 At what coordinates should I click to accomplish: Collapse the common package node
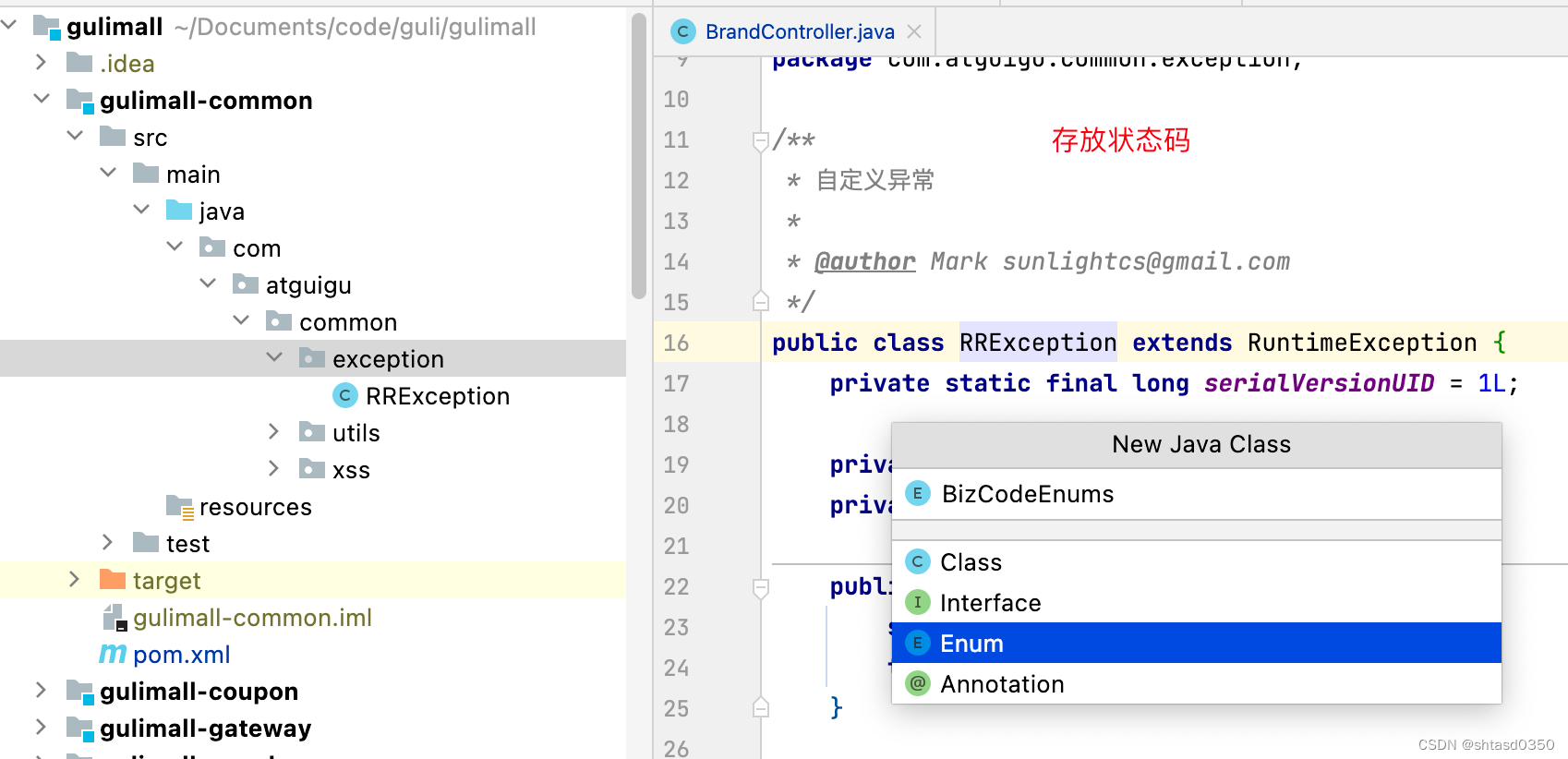click(241, 319)
